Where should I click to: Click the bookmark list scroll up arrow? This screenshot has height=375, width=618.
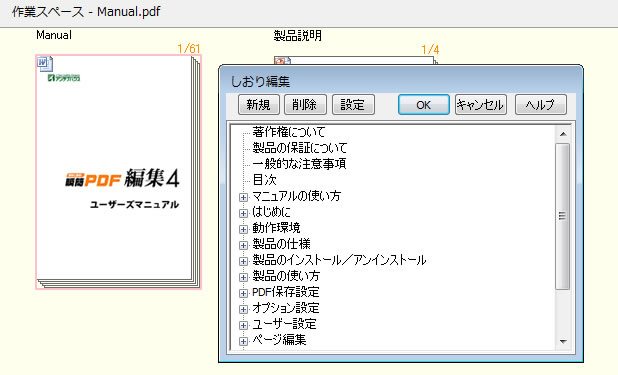point(563,134)
